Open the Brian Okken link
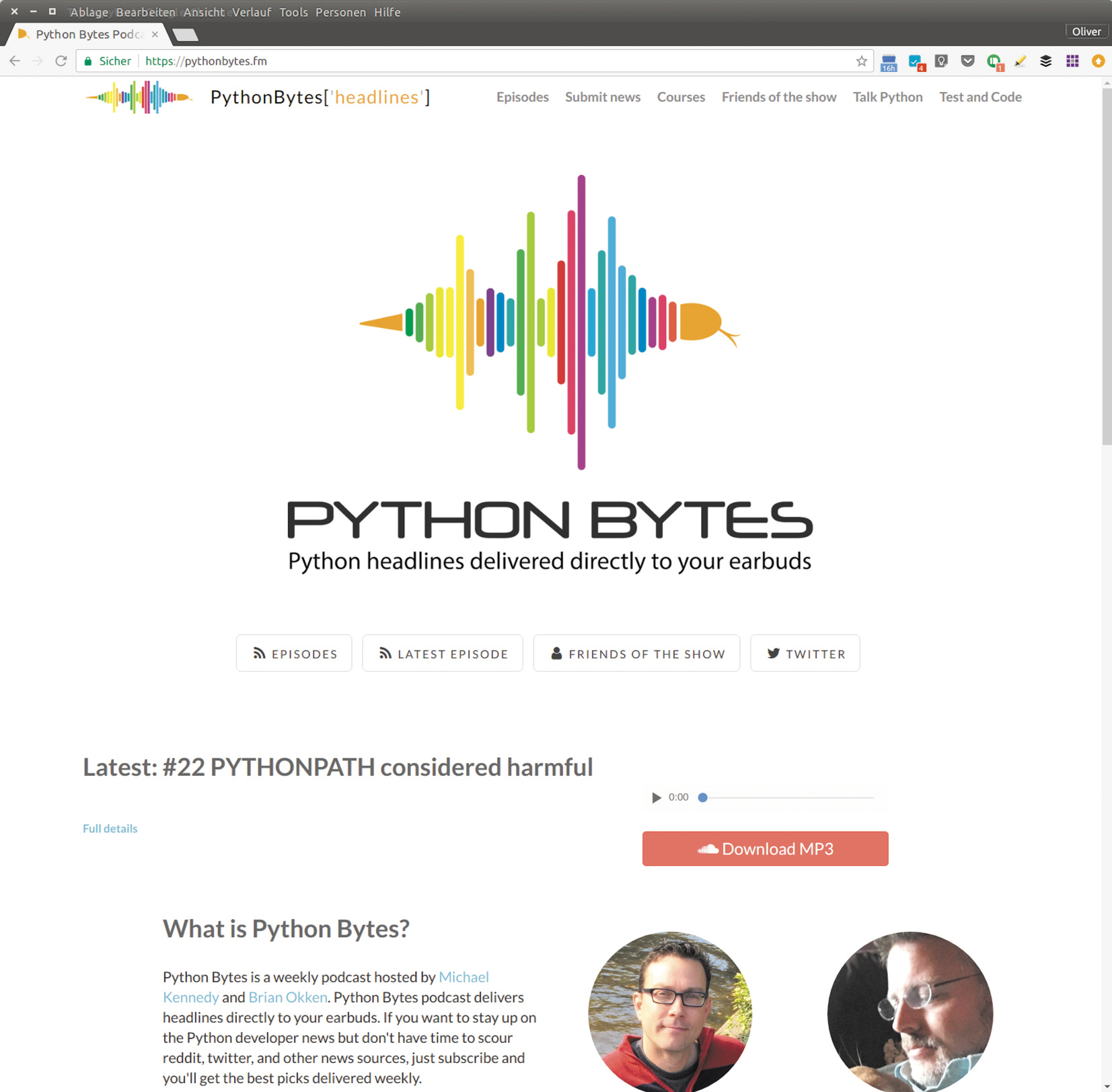Viewport: 1112px width, 1092px height. point(288,997)
